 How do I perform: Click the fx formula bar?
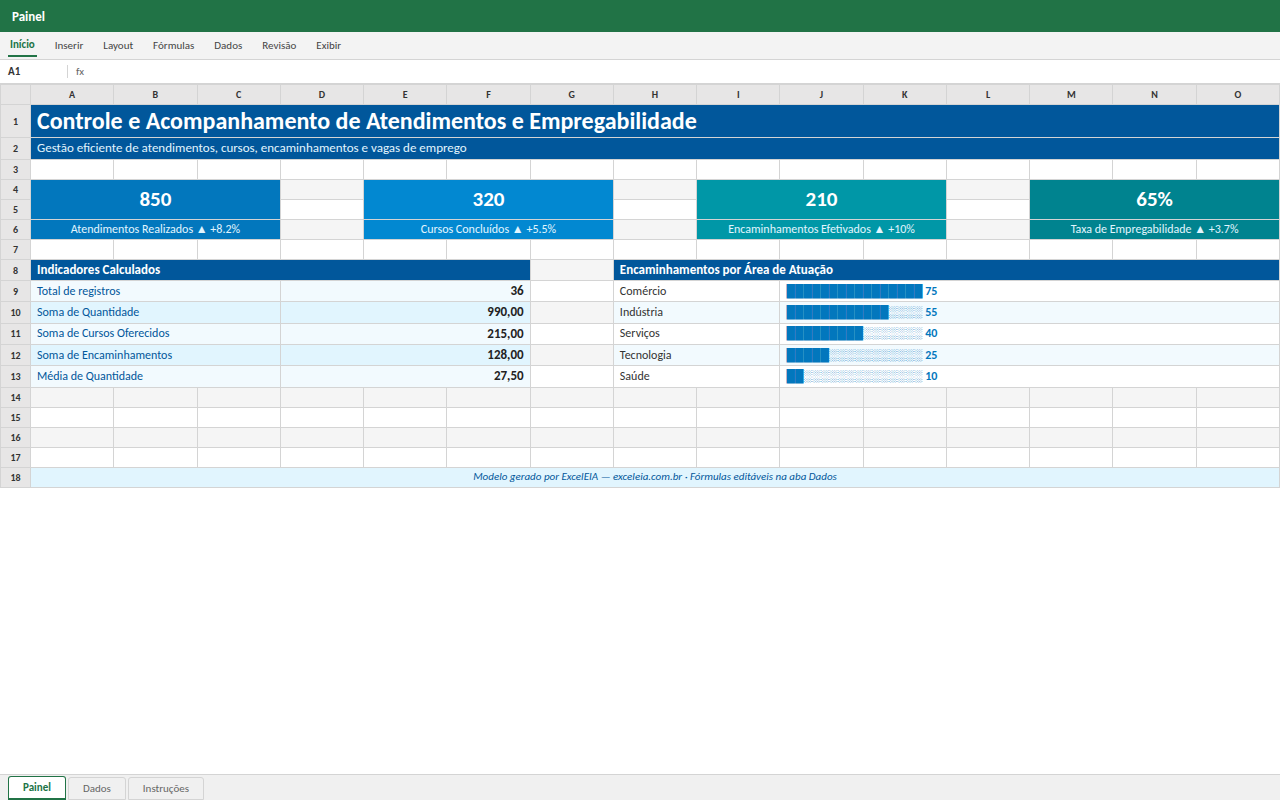[x=675, y=72]
